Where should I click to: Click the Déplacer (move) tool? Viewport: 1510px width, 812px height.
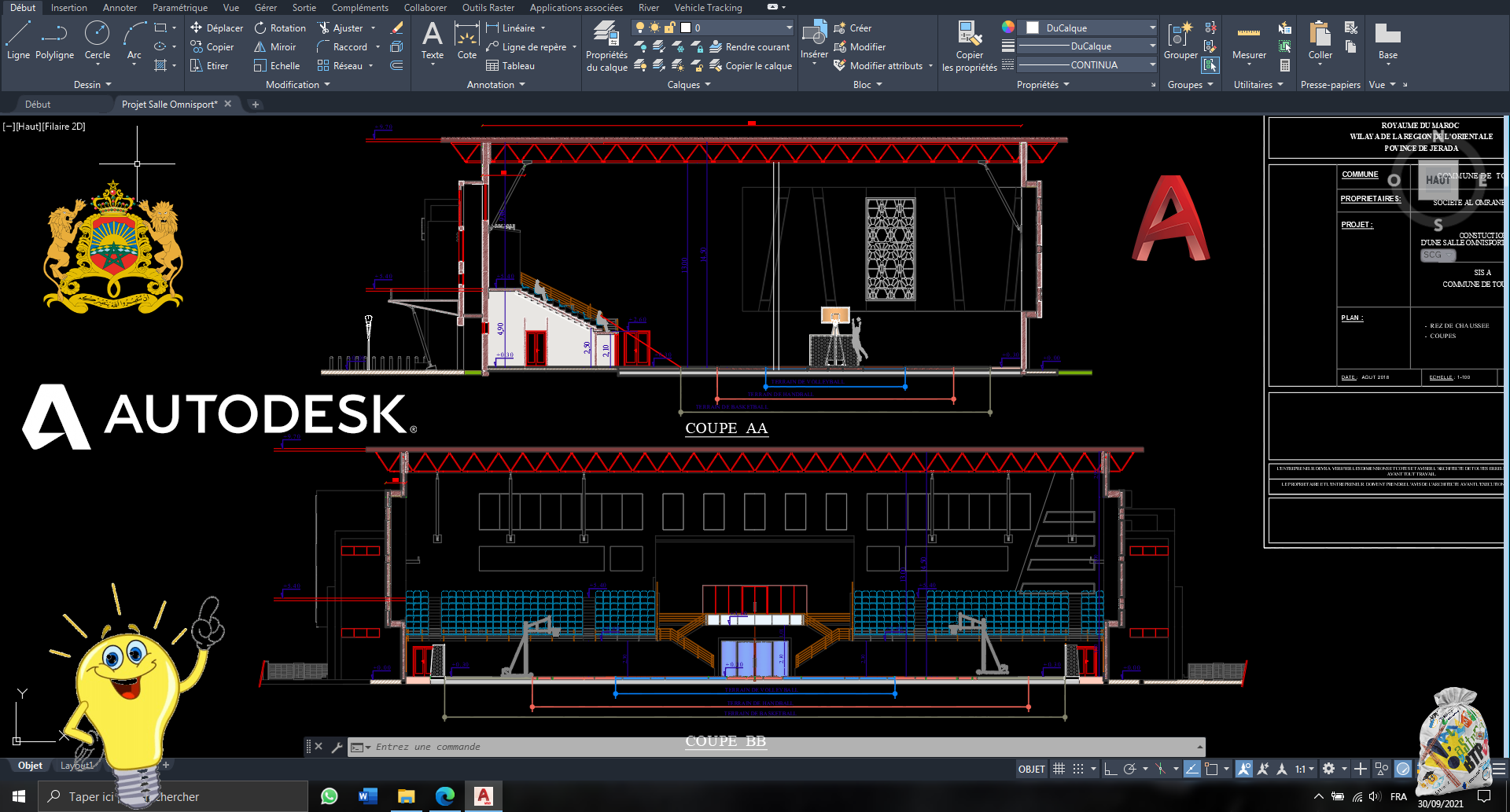[x=216, y=28]
